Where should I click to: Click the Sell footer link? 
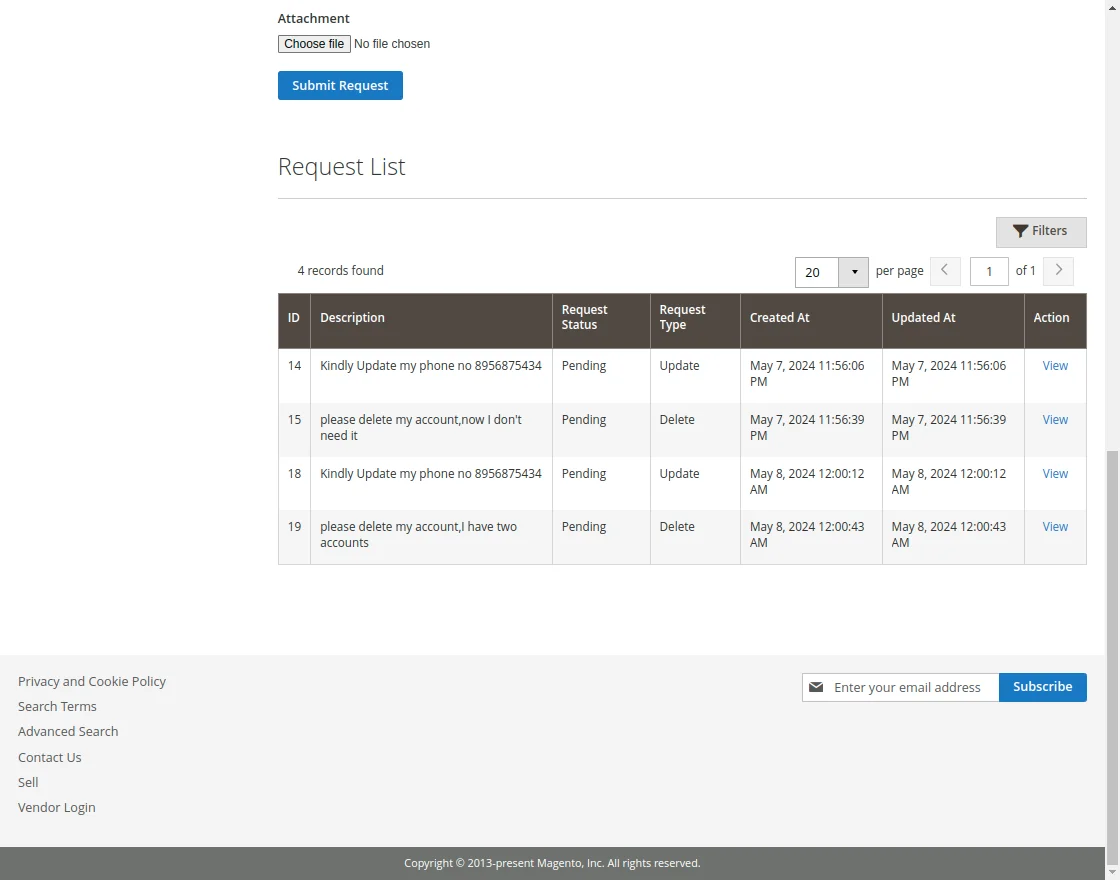coord(27,782)
